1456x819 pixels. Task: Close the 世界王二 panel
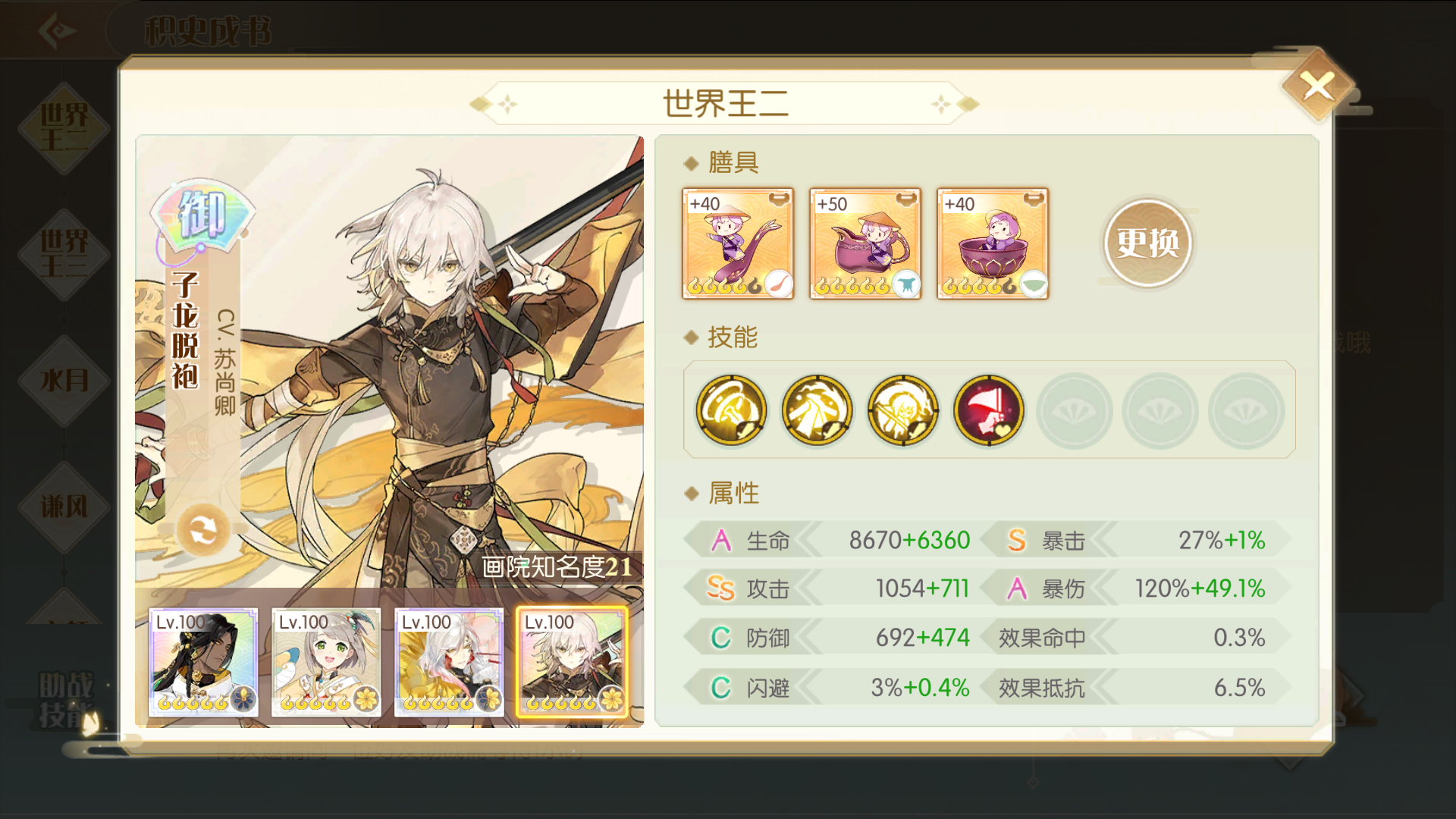click(1318, 86)
